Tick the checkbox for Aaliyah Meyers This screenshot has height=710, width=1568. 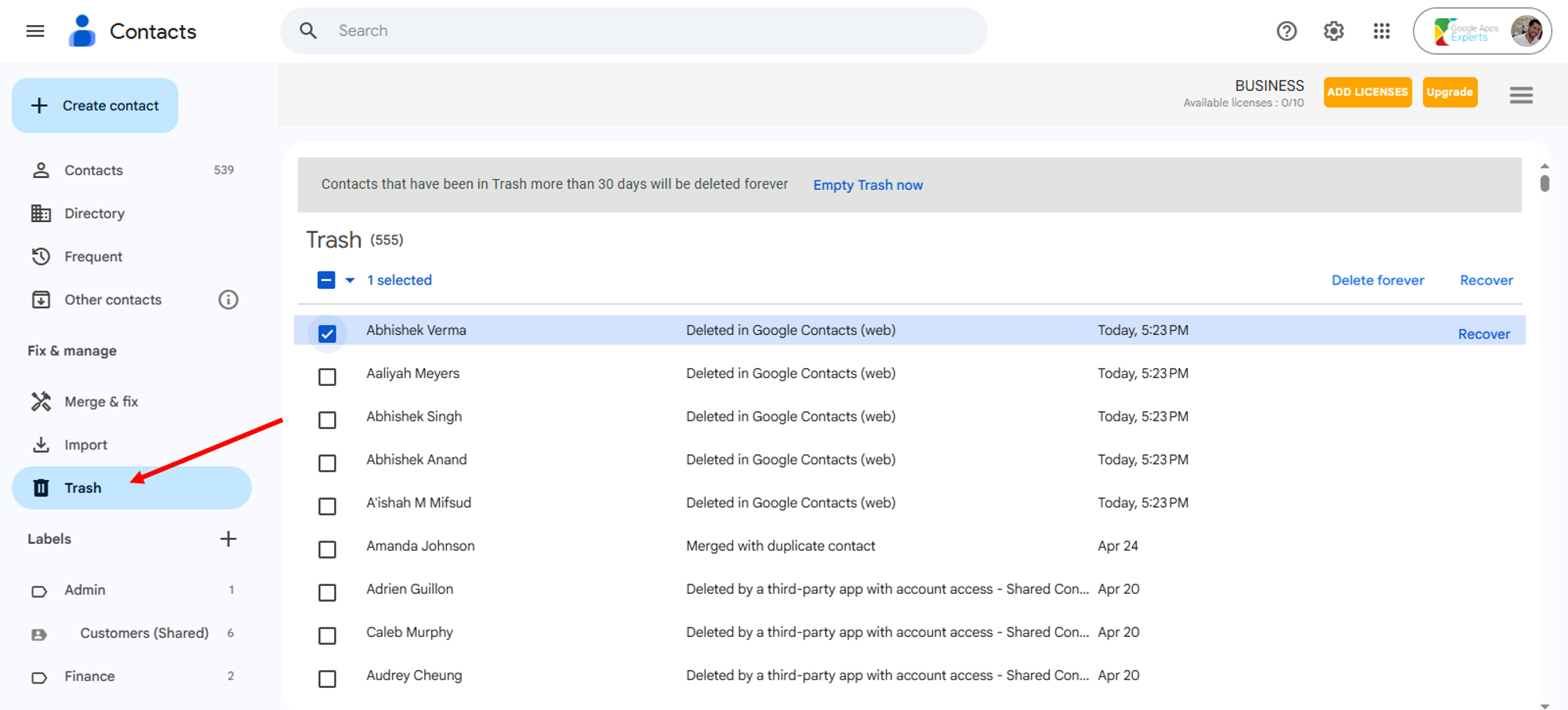click(327, 377)
